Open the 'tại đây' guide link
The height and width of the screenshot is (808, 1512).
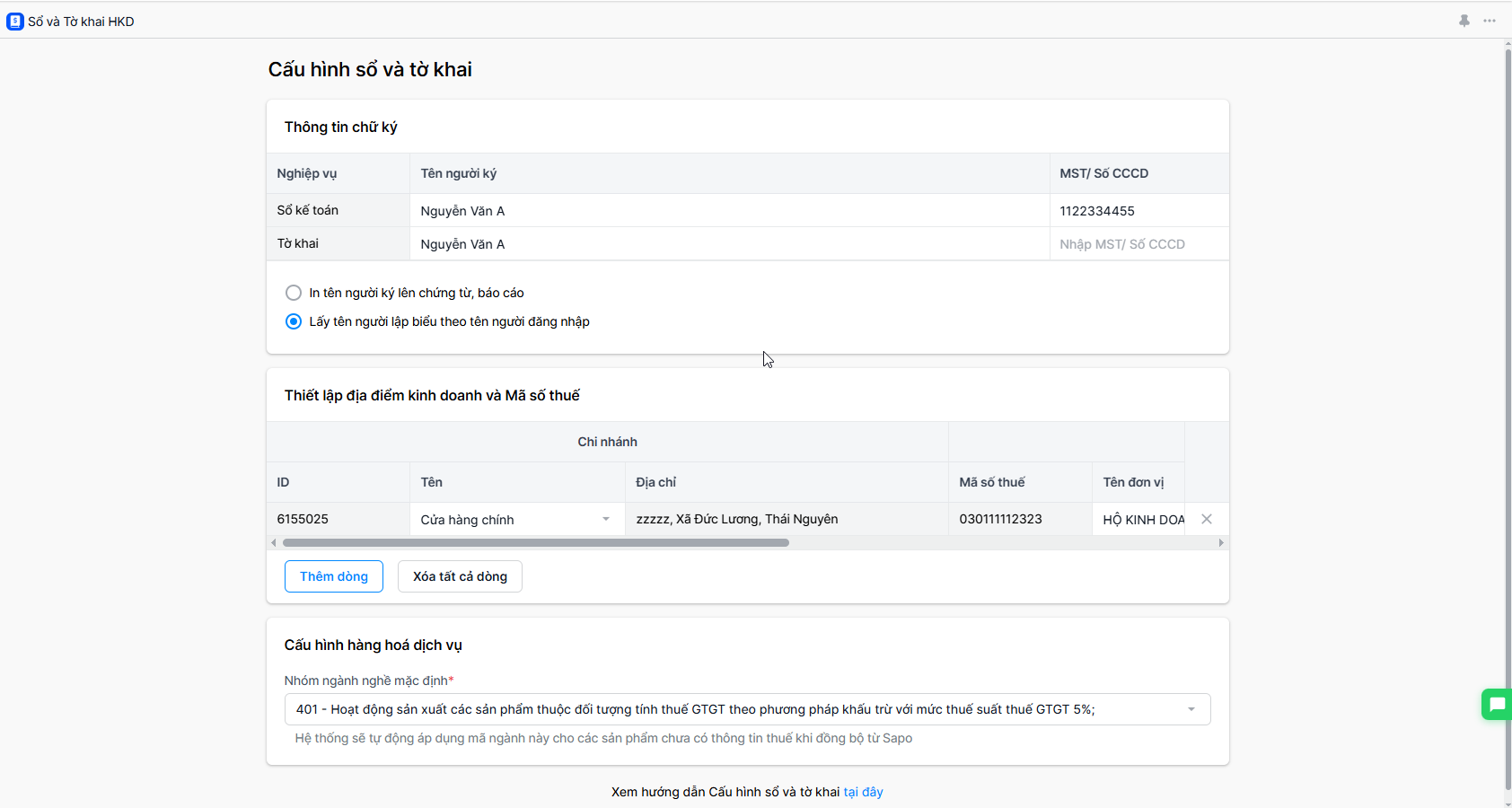coord(863,792)
